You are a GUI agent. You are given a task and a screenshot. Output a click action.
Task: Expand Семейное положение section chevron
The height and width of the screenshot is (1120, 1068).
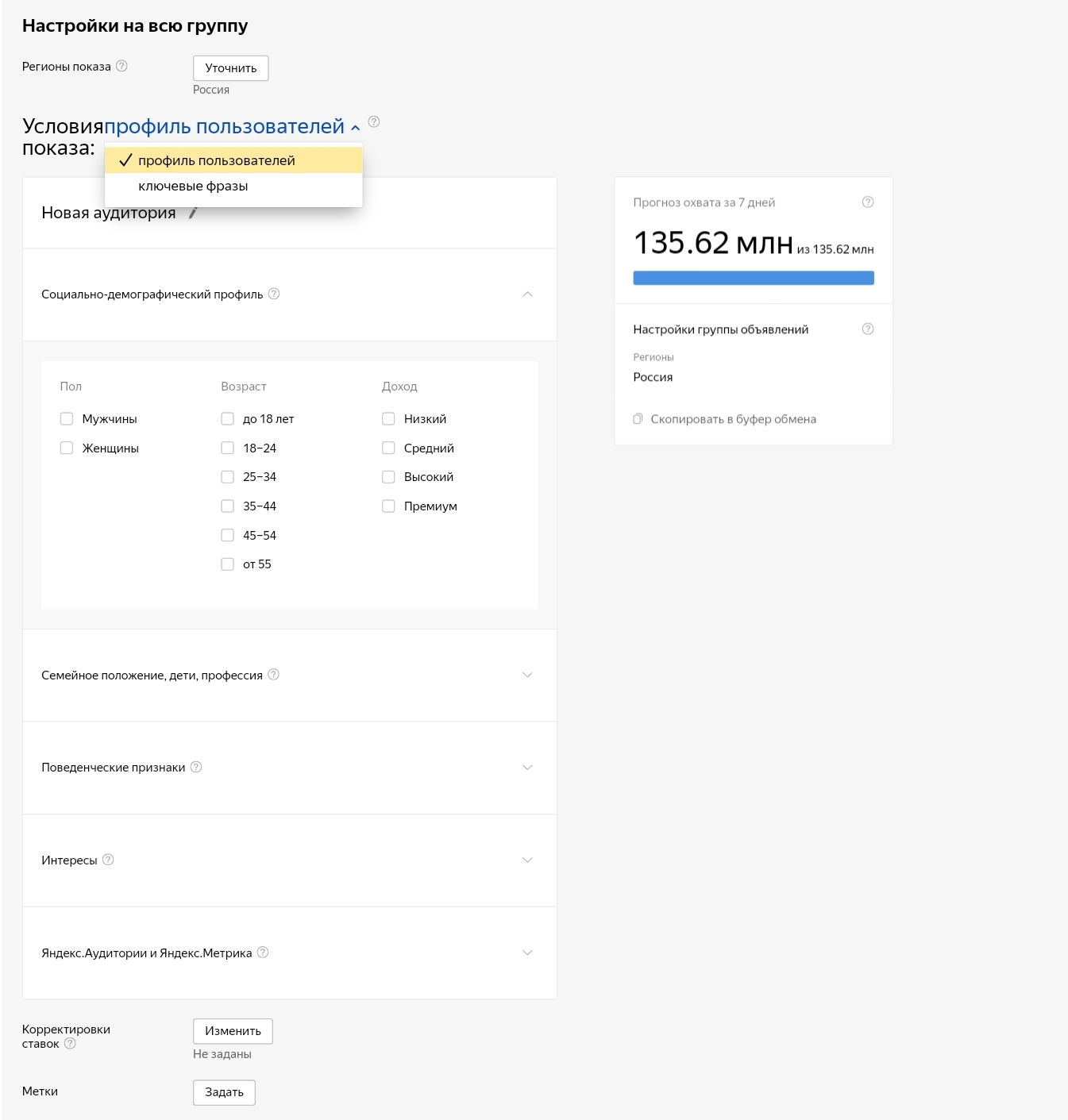(x=527, y=675)
